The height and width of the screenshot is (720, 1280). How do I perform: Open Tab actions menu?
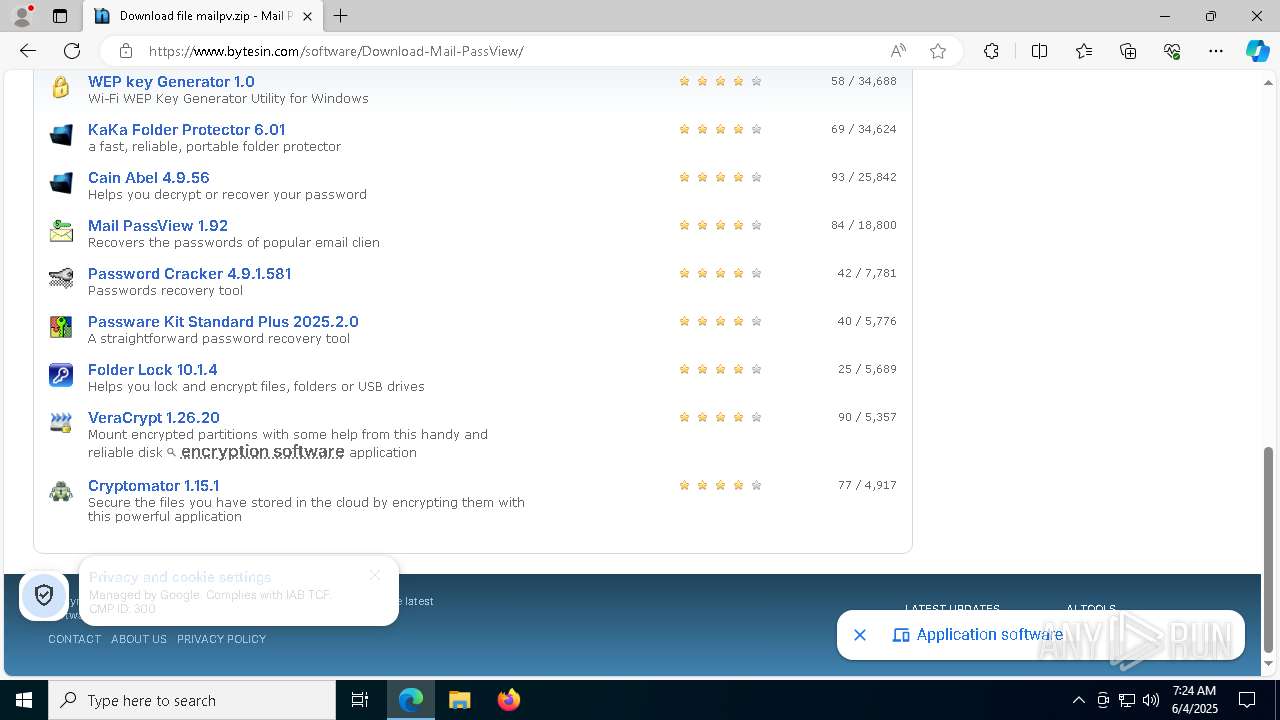tap(60, 16)
